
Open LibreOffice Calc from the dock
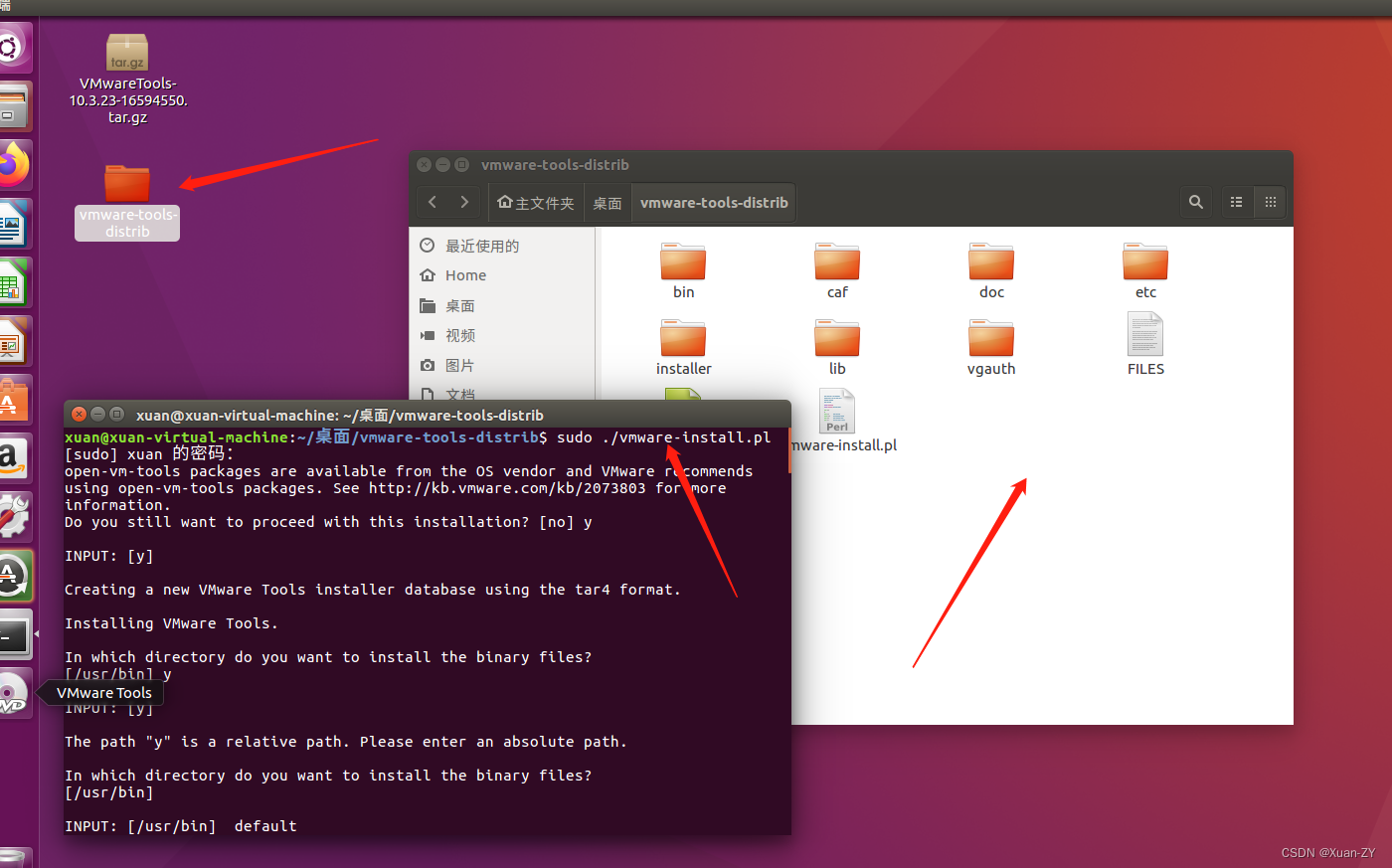pyautogui.click(x=14, y=282)
